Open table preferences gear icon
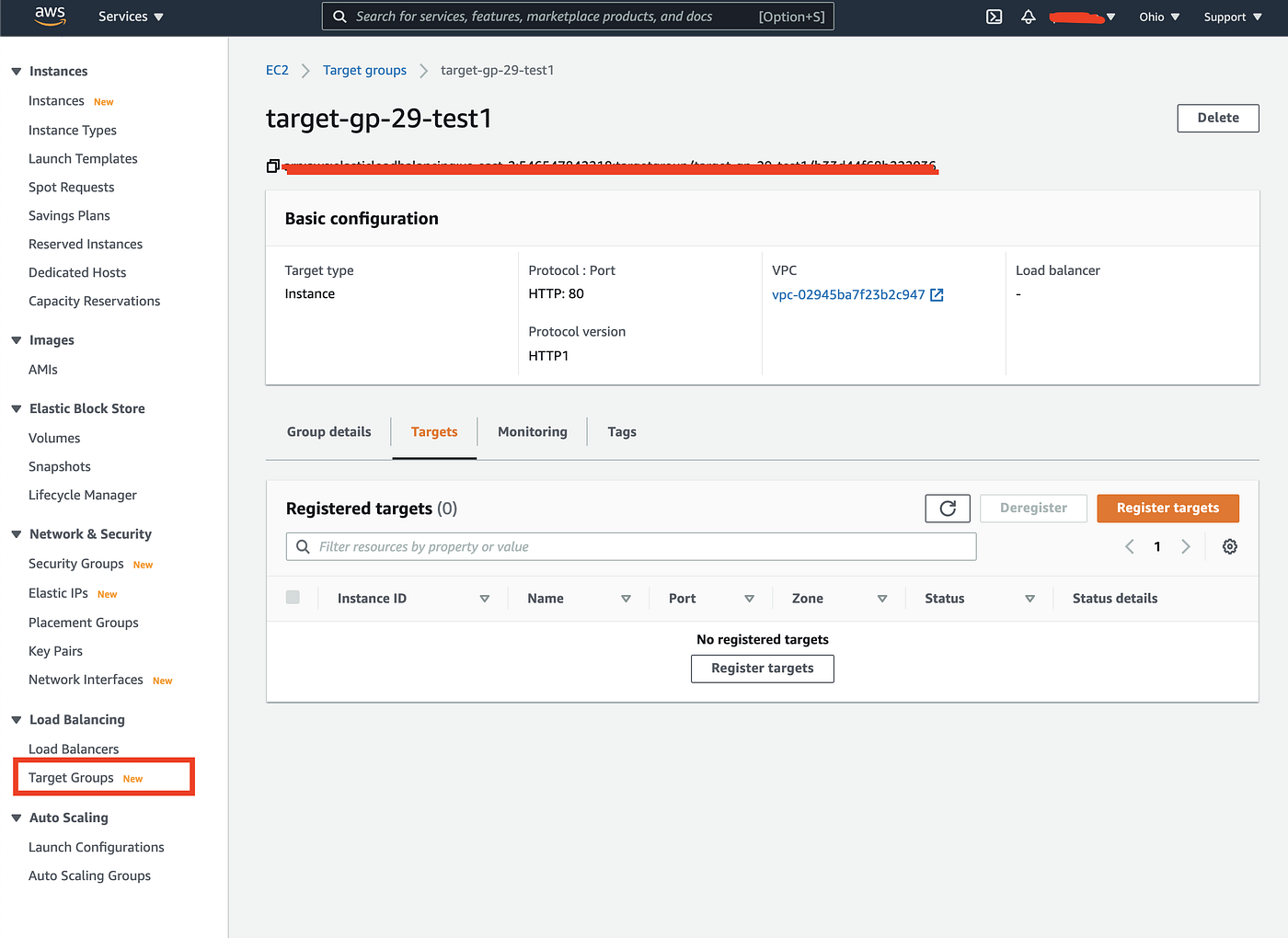The image size is (1288, 938). 1229,546
